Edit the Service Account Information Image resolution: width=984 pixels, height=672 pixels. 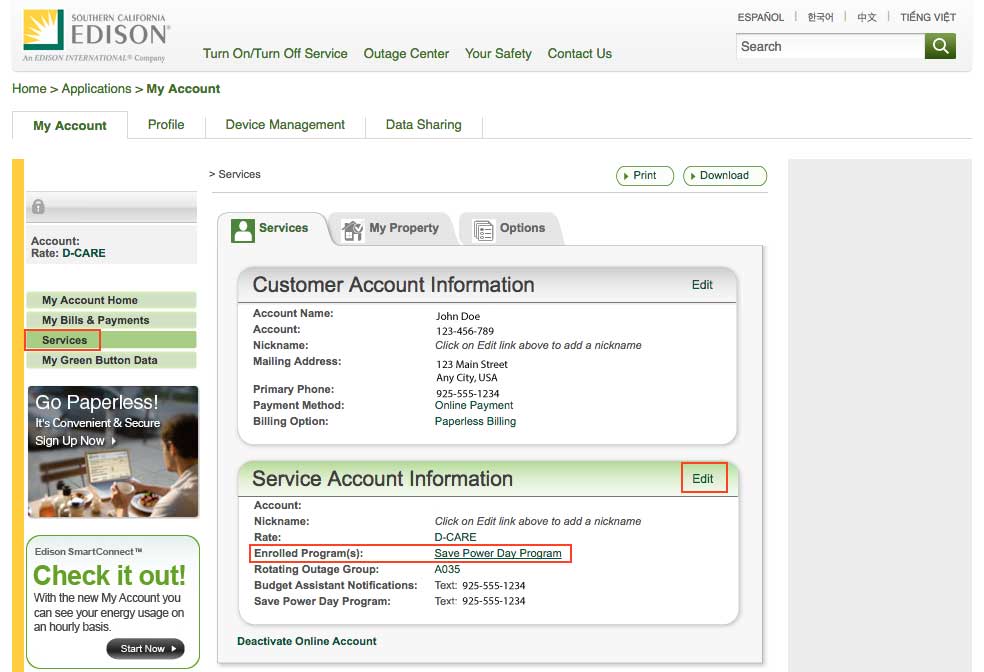pos(703,479)
